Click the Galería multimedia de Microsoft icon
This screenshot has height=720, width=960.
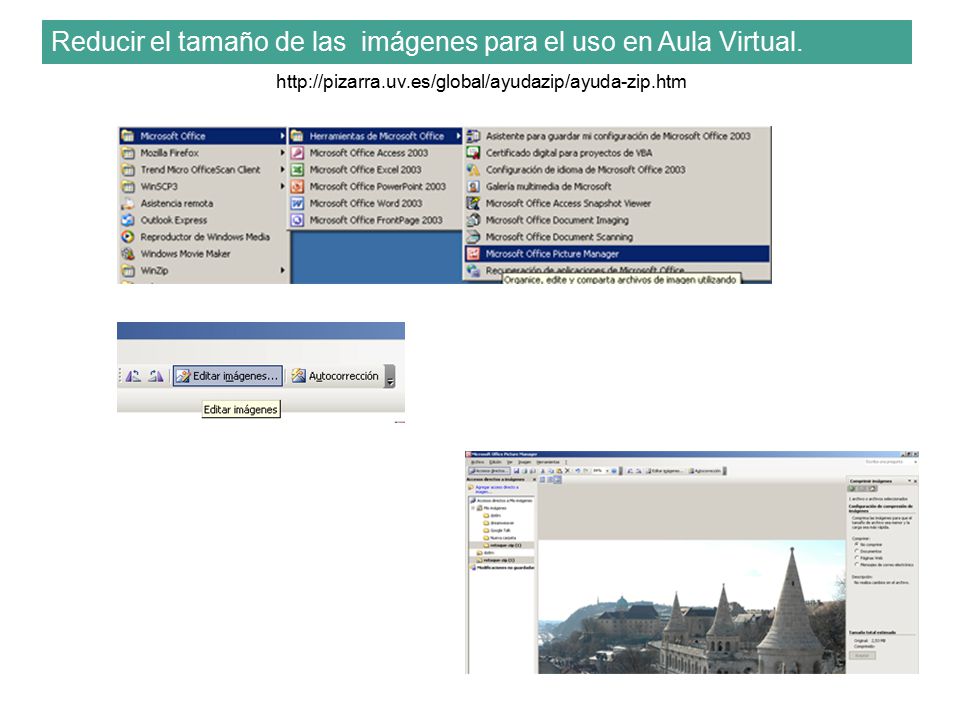(473, 186)
